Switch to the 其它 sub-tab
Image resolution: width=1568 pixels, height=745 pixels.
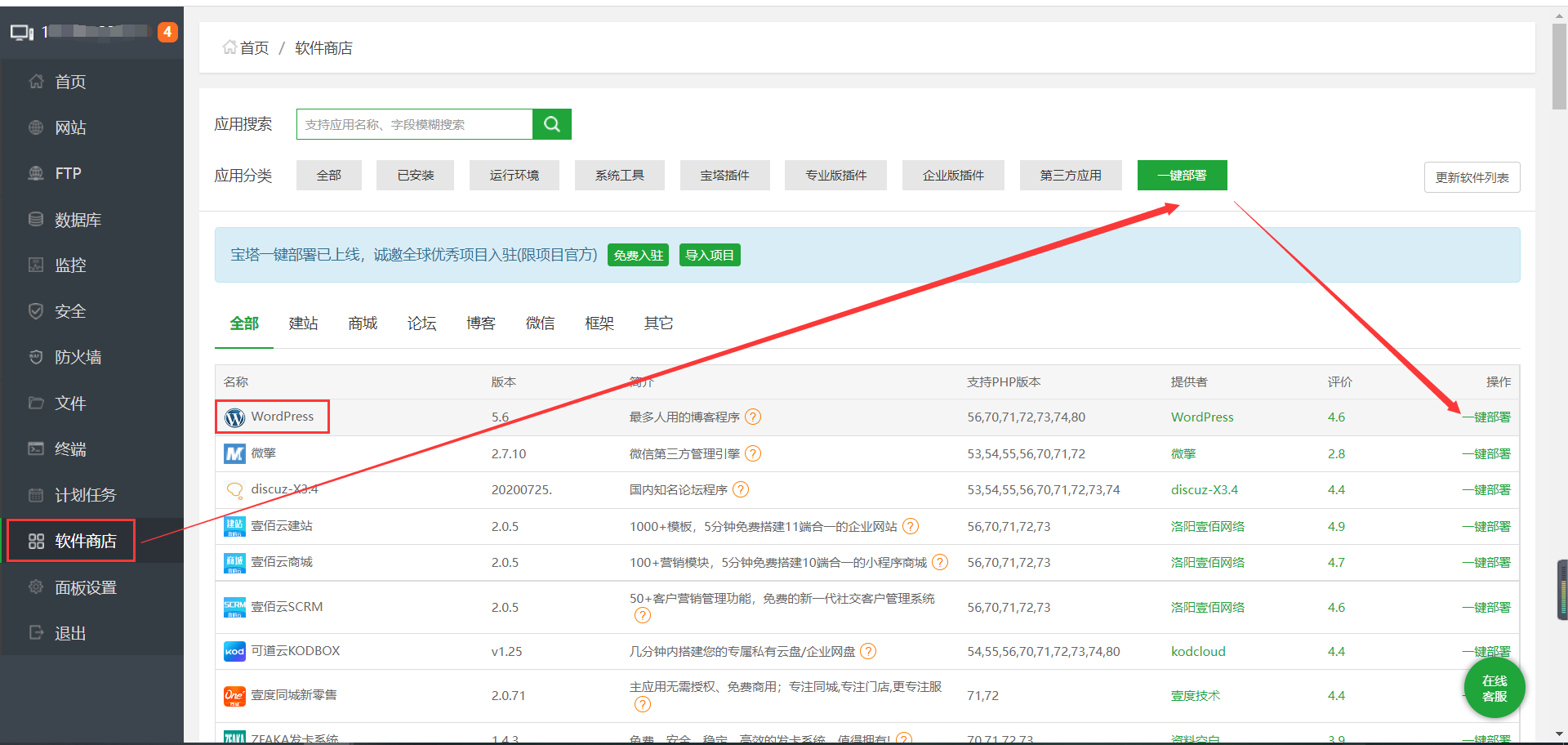click(659, 323)
